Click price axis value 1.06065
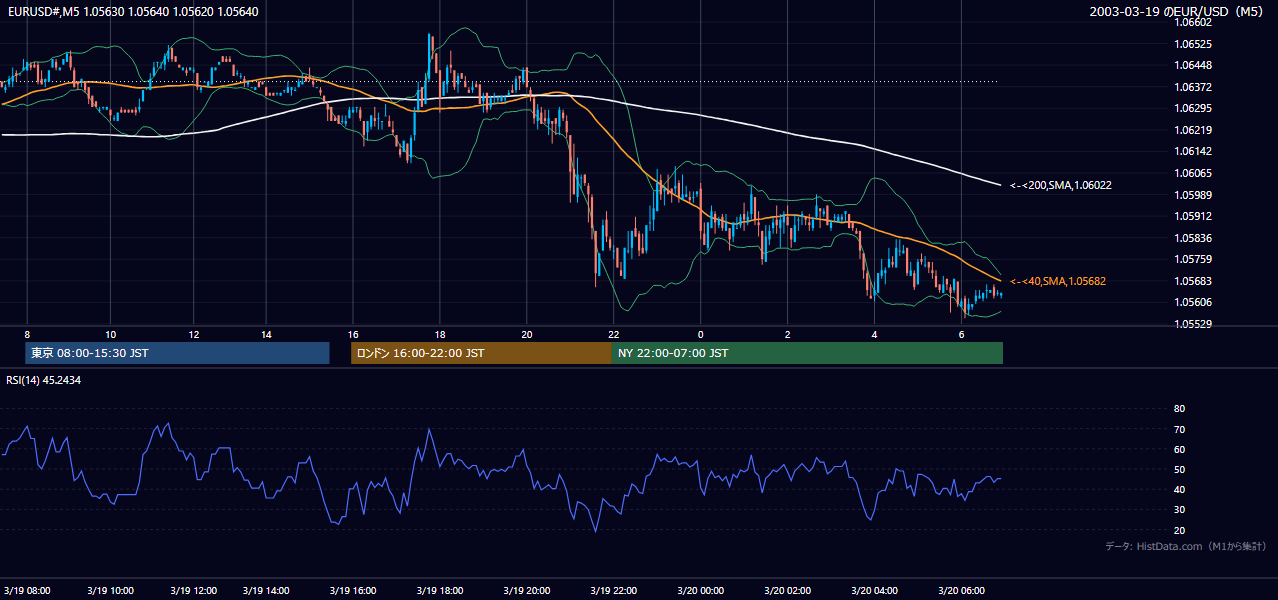This screenshot has height=600, width=1278. [1193, 173]
